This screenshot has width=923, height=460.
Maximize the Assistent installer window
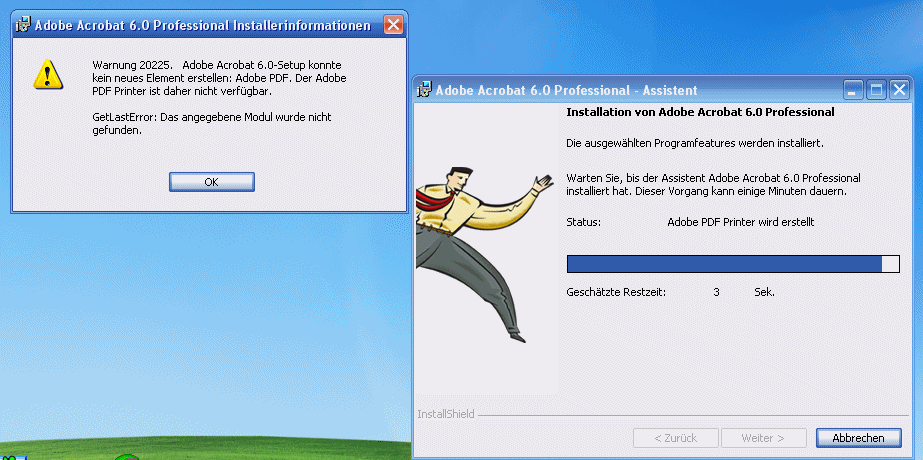pos(876,90)
